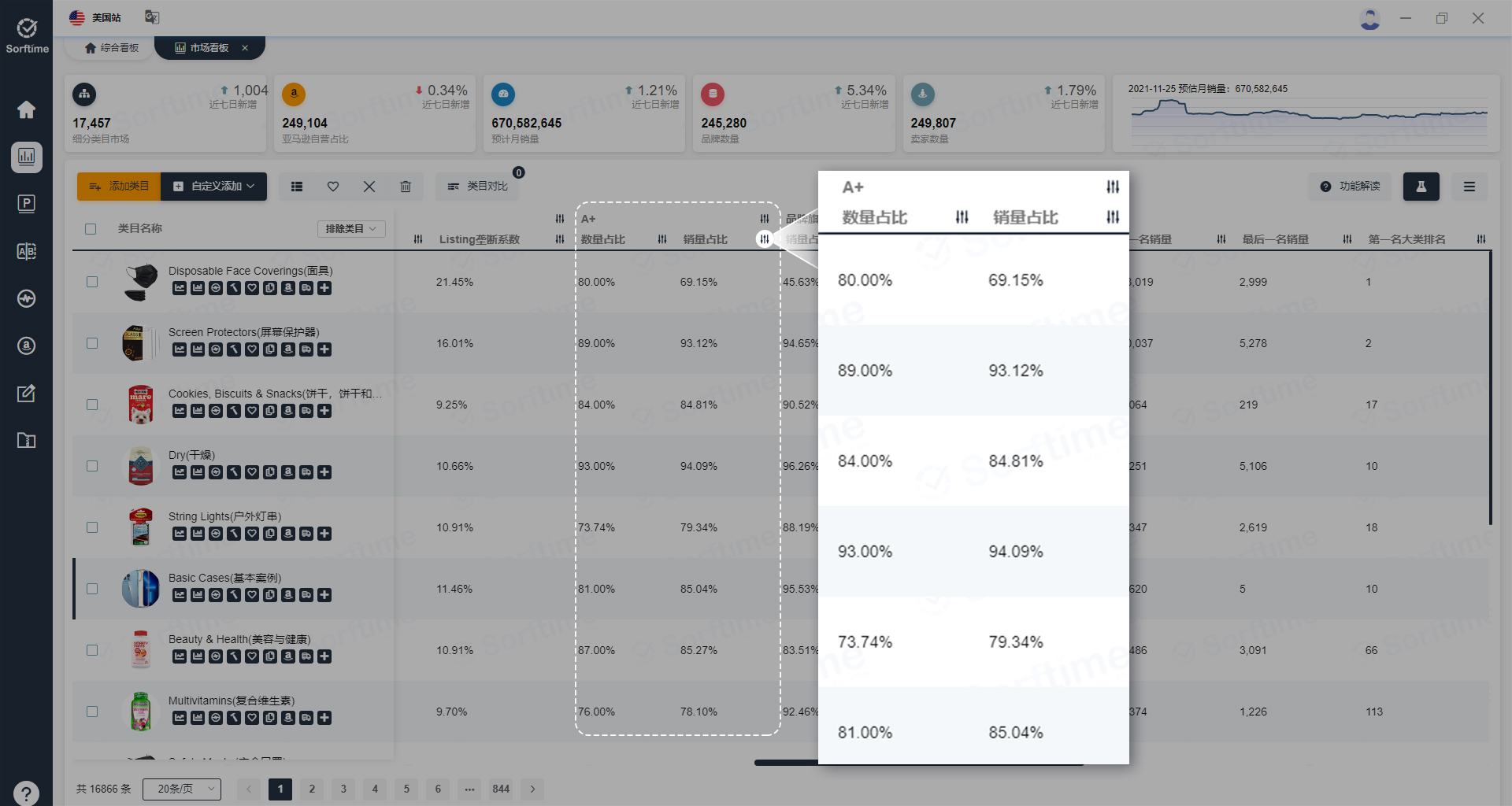Open filter icon for Listing垄断系数 column

[560, 239]
